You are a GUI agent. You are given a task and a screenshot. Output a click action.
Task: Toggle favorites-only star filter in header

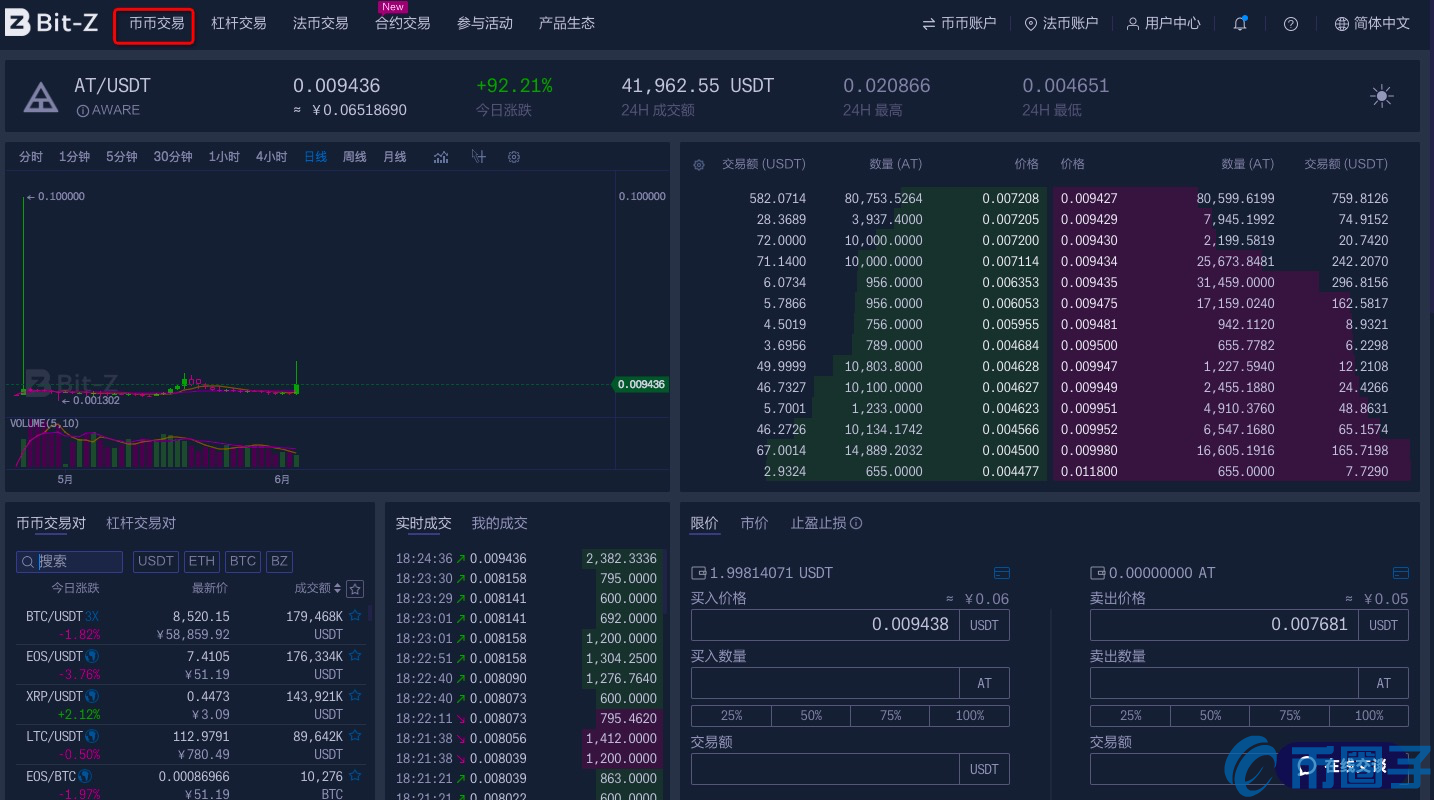[x=355, y=589]
